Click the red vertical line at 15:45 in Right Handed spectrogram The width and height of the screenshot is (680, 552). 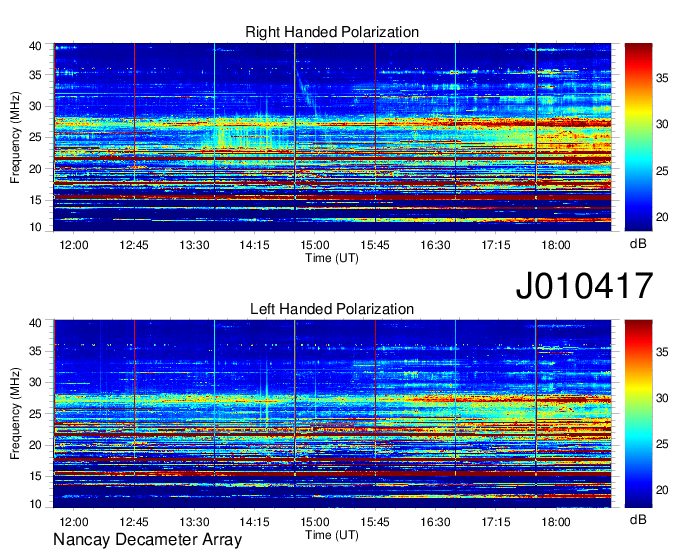click(x=376, y=108)
